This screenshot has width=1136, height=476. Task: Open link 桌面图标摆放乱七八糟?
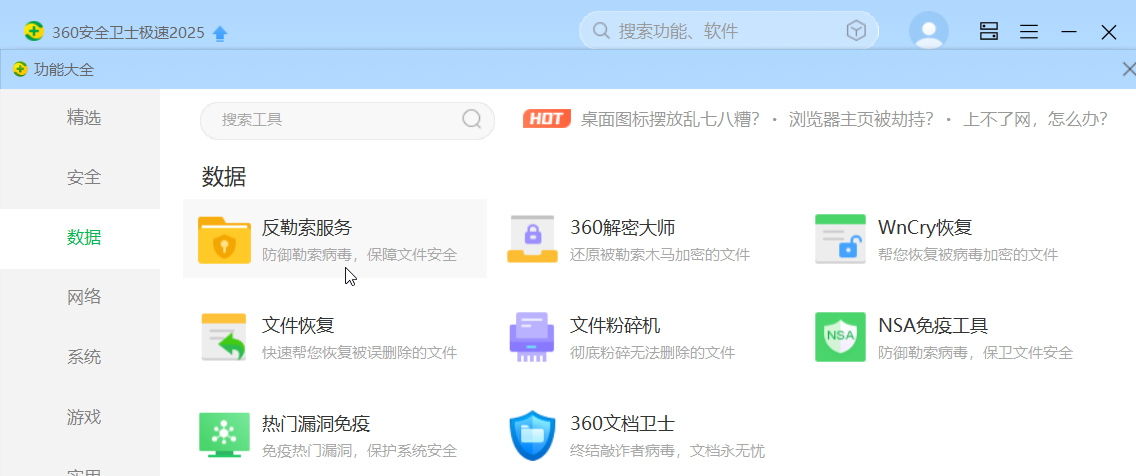tap(670, 119)
